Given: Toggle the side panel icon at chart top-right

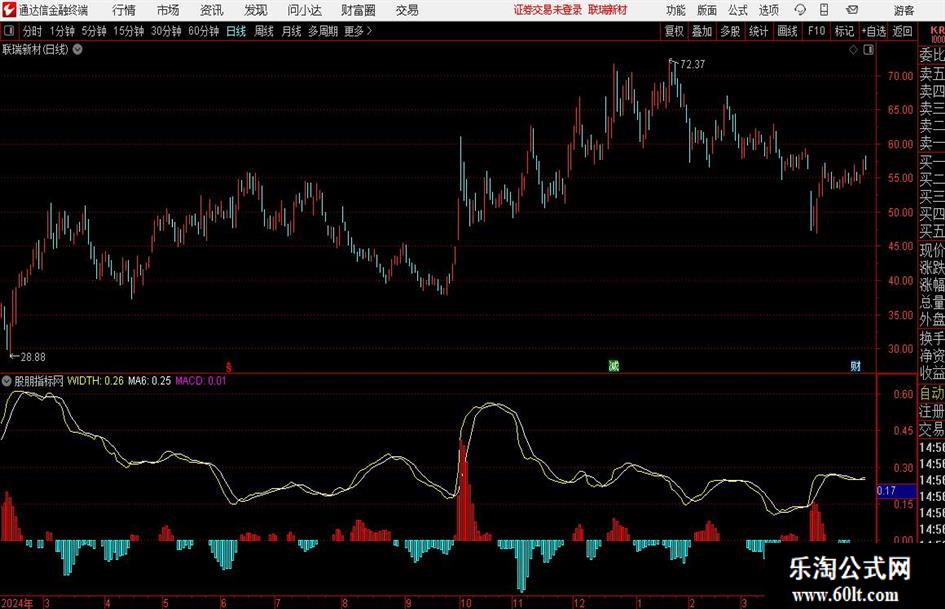Looking at the screenshot, I should coord(868,50).
